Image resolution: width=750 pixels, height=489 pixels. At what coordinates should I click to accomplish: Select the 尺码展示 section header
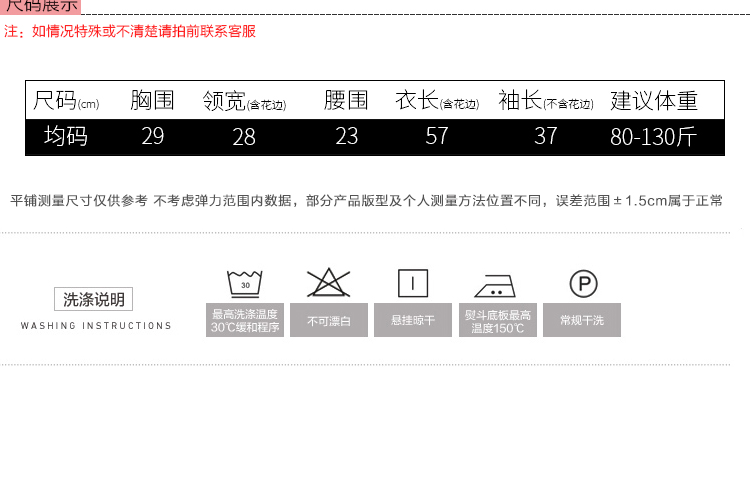(40, 6)
